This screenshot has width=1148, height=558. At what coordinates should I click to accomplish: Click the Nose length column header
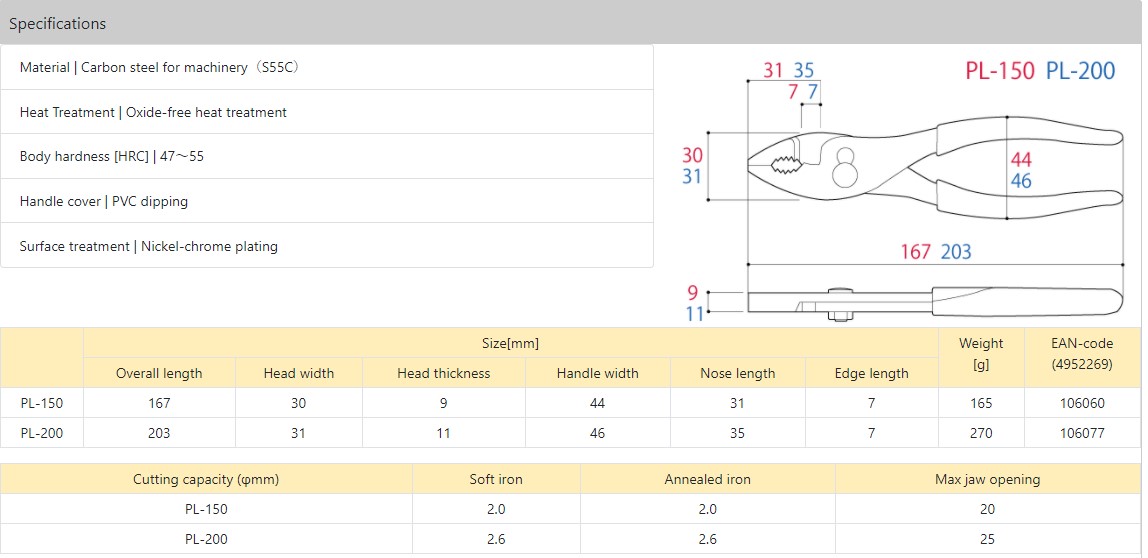[x=738, y=373]
